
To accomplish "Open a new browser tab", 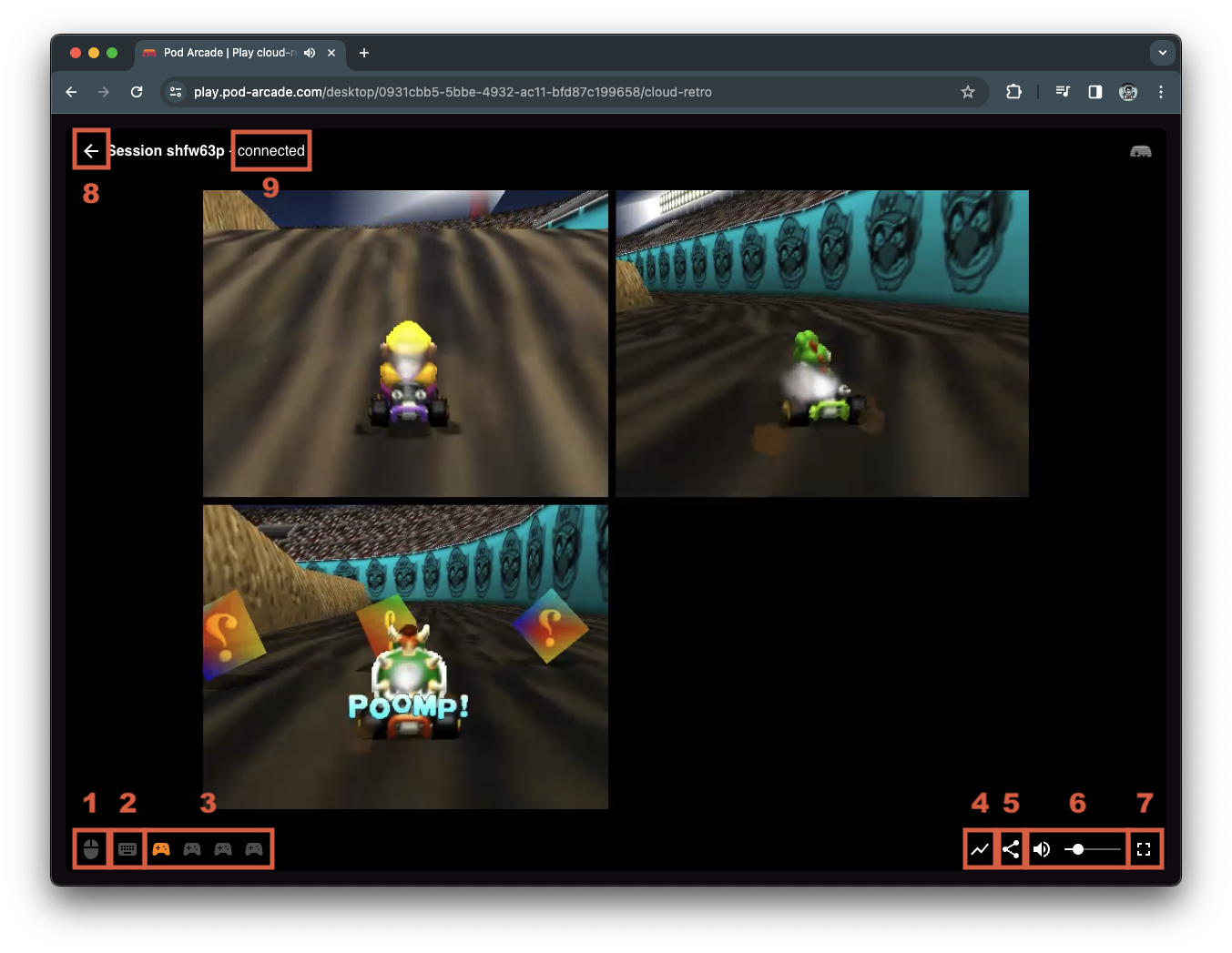I will tap(364, 53).
